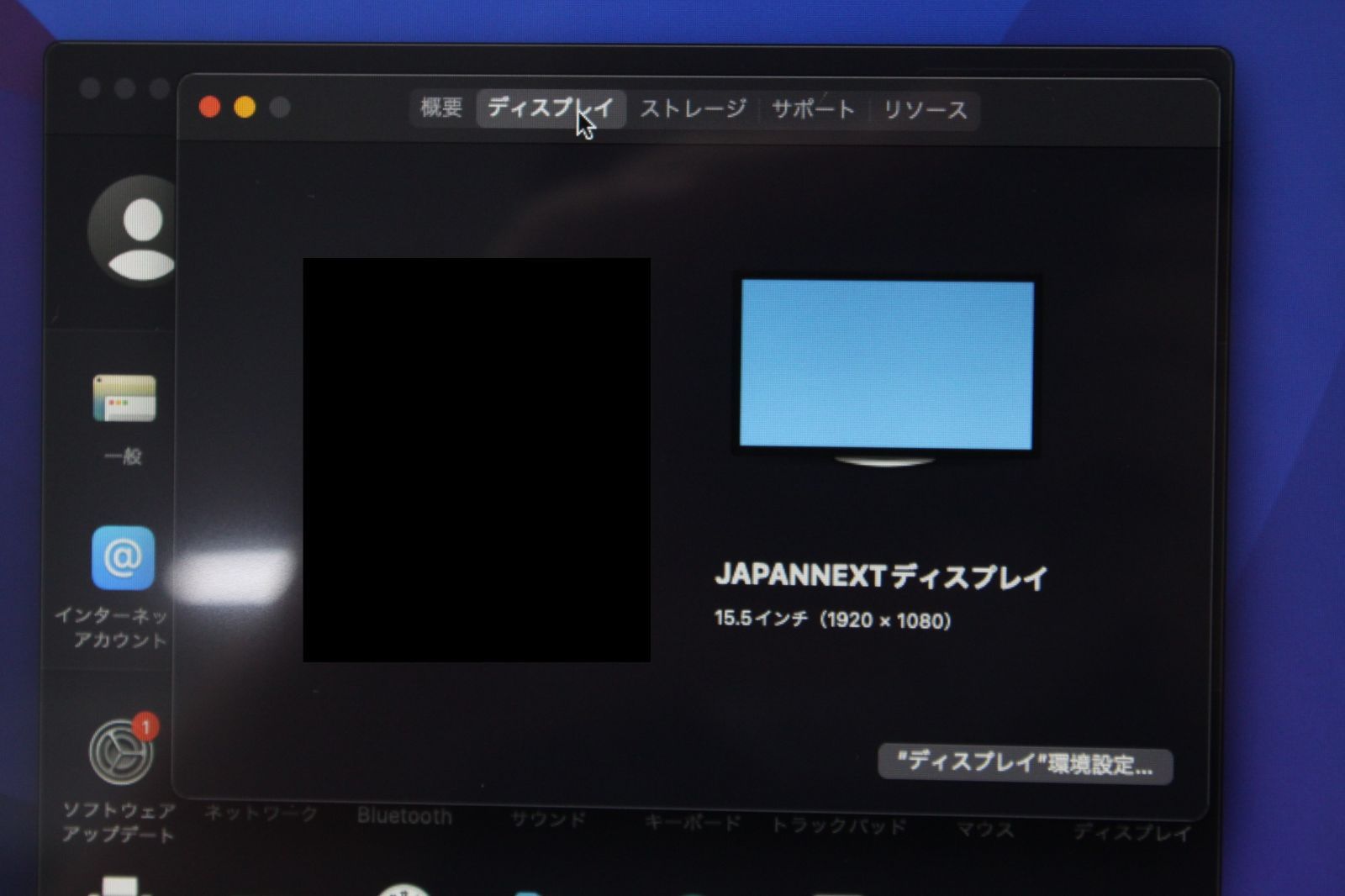Viewport: 1345px width, 896px height.
Task: Select the ディスプレイ tab
Action: 551,109
